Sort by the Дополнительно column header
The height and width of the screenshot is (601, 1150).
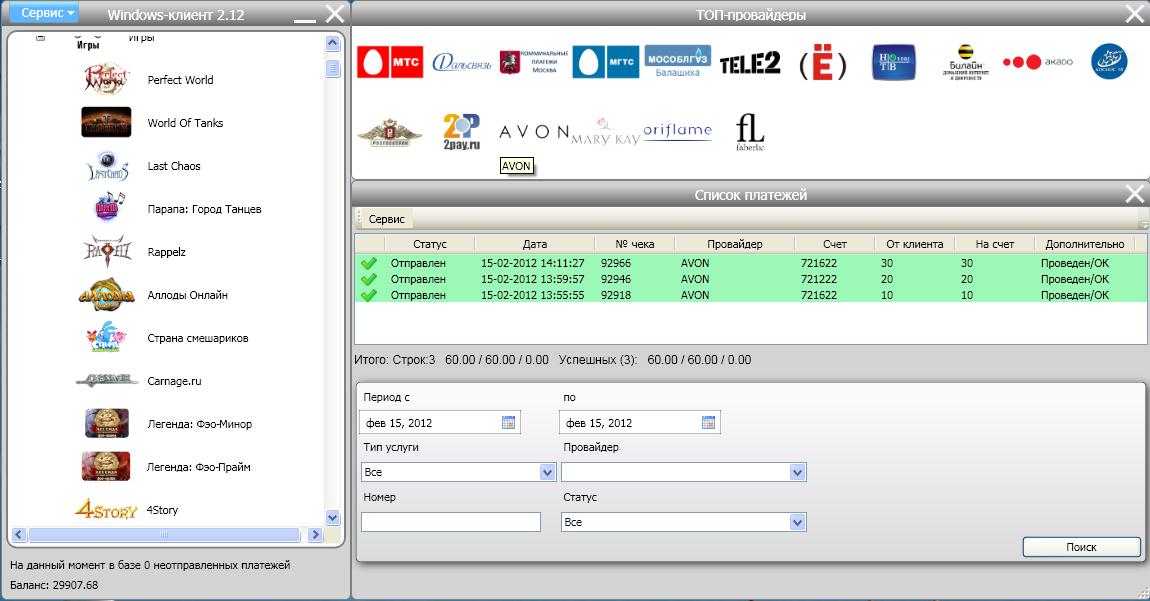pyautogui.click(x=1085, y=244)
